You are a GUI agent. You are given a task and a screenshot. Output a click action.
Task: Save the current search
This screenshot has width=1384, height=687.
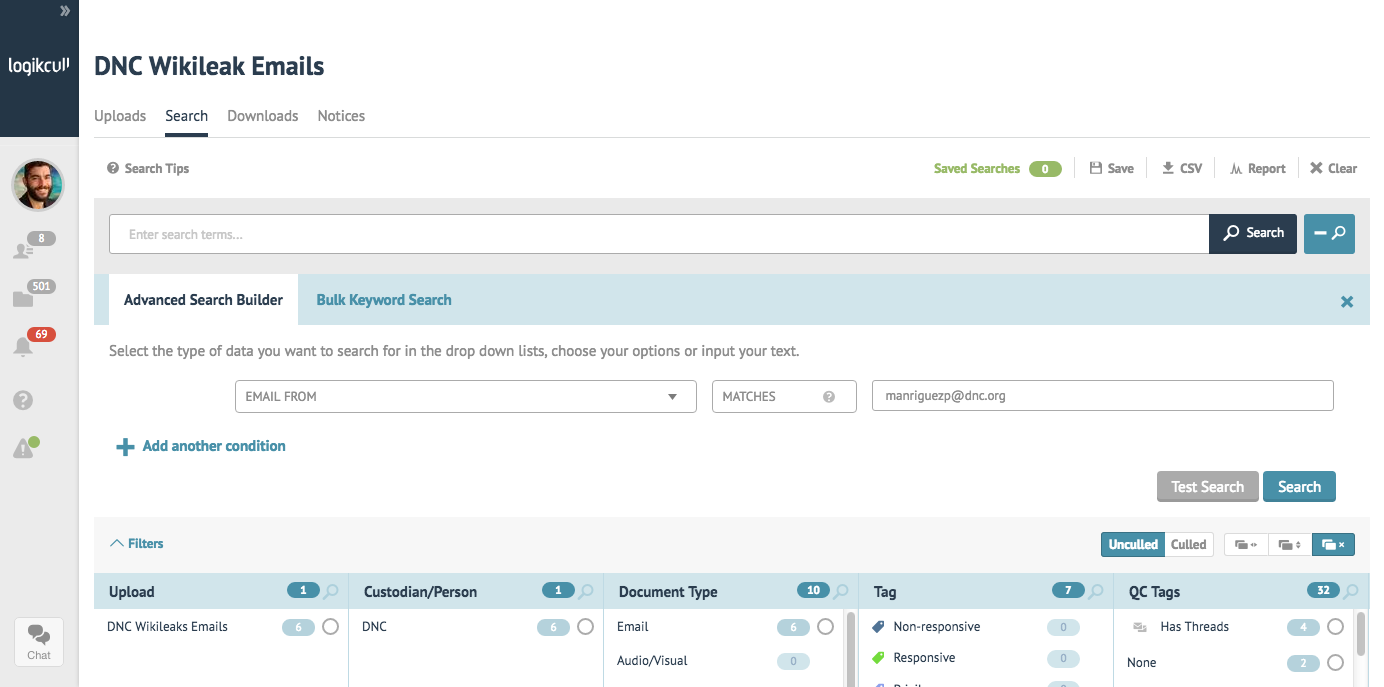[x=1111, y=169]
